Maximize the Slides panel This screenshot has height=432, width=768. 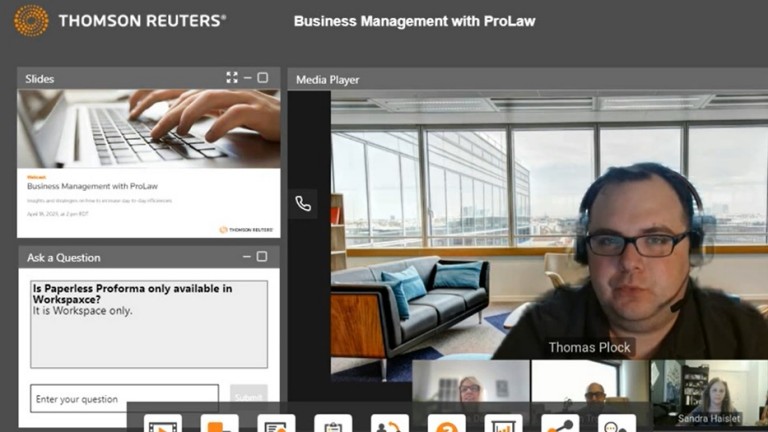tap(263, 78)
